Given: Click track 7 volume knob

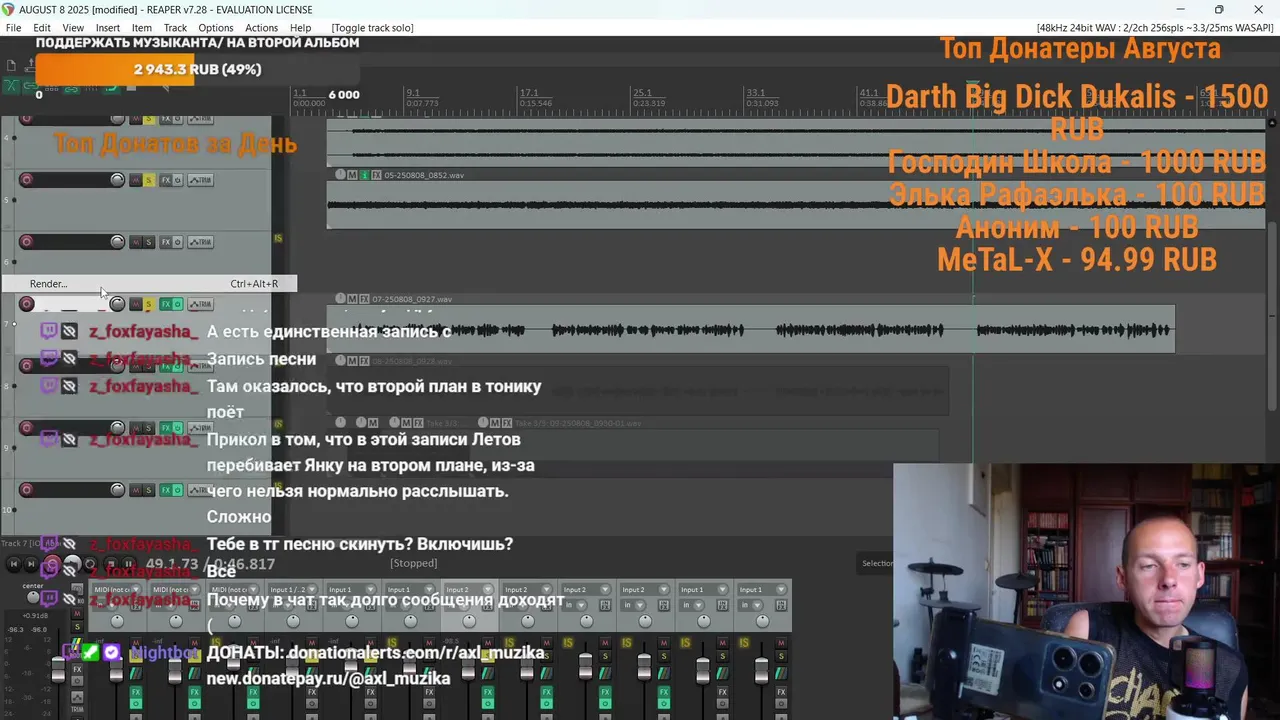Looking at the screenshot, I should click(x=118, y=304).
